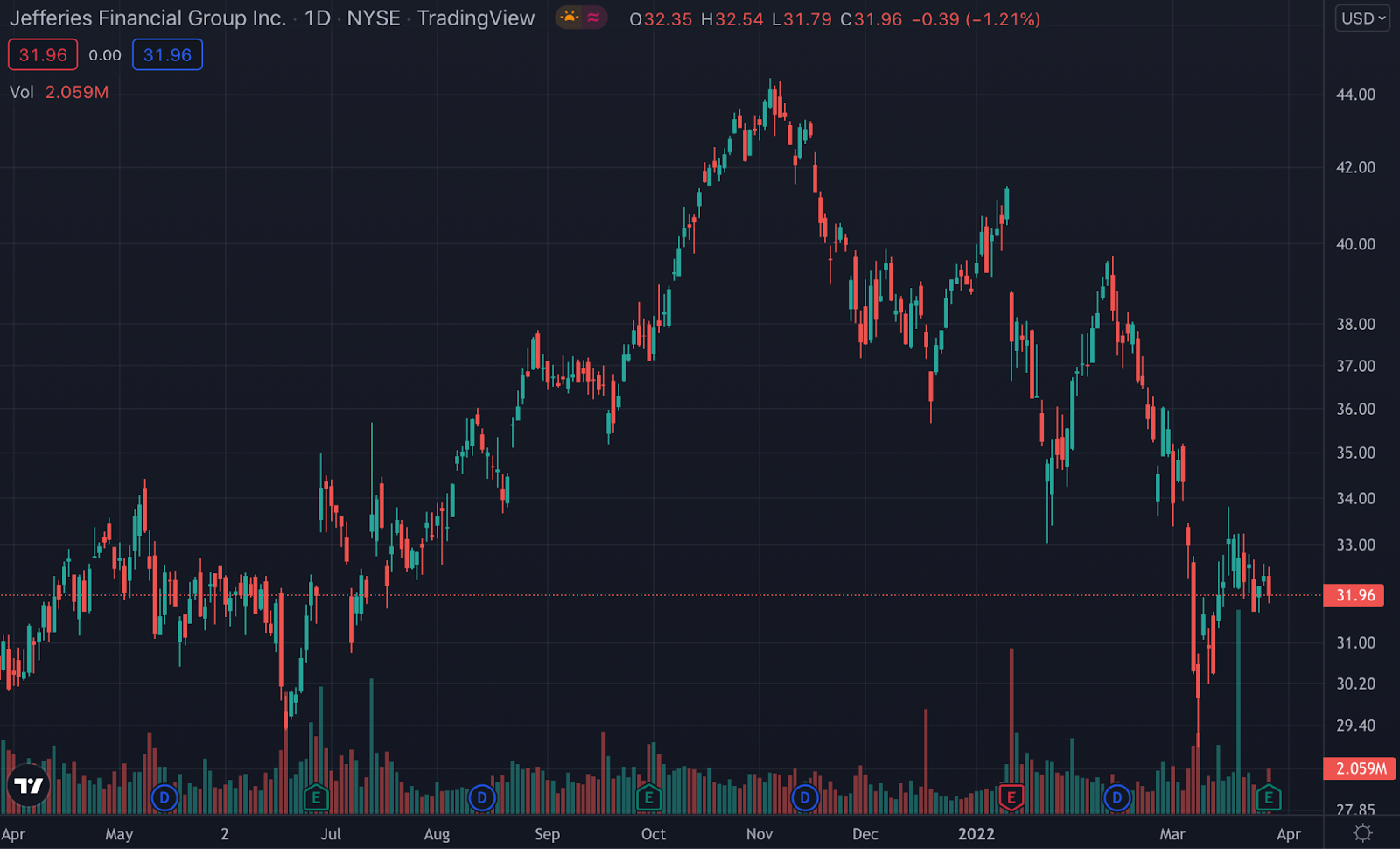Viewport: 1400px width, 849px height.
Task: Click the Vol indicator label
Action: tap(22, 92)
